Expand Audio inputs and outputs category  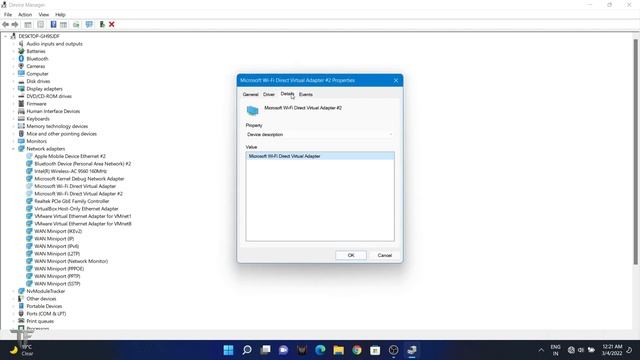(x=13, y=44)
